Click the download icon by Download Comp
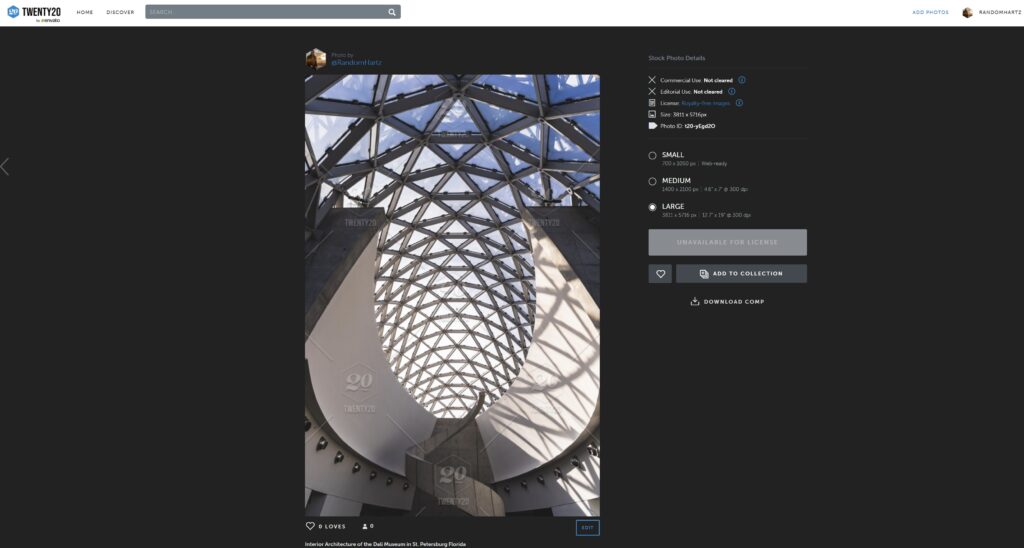This screenshot has width=1024, height=548. pos(695,301)
